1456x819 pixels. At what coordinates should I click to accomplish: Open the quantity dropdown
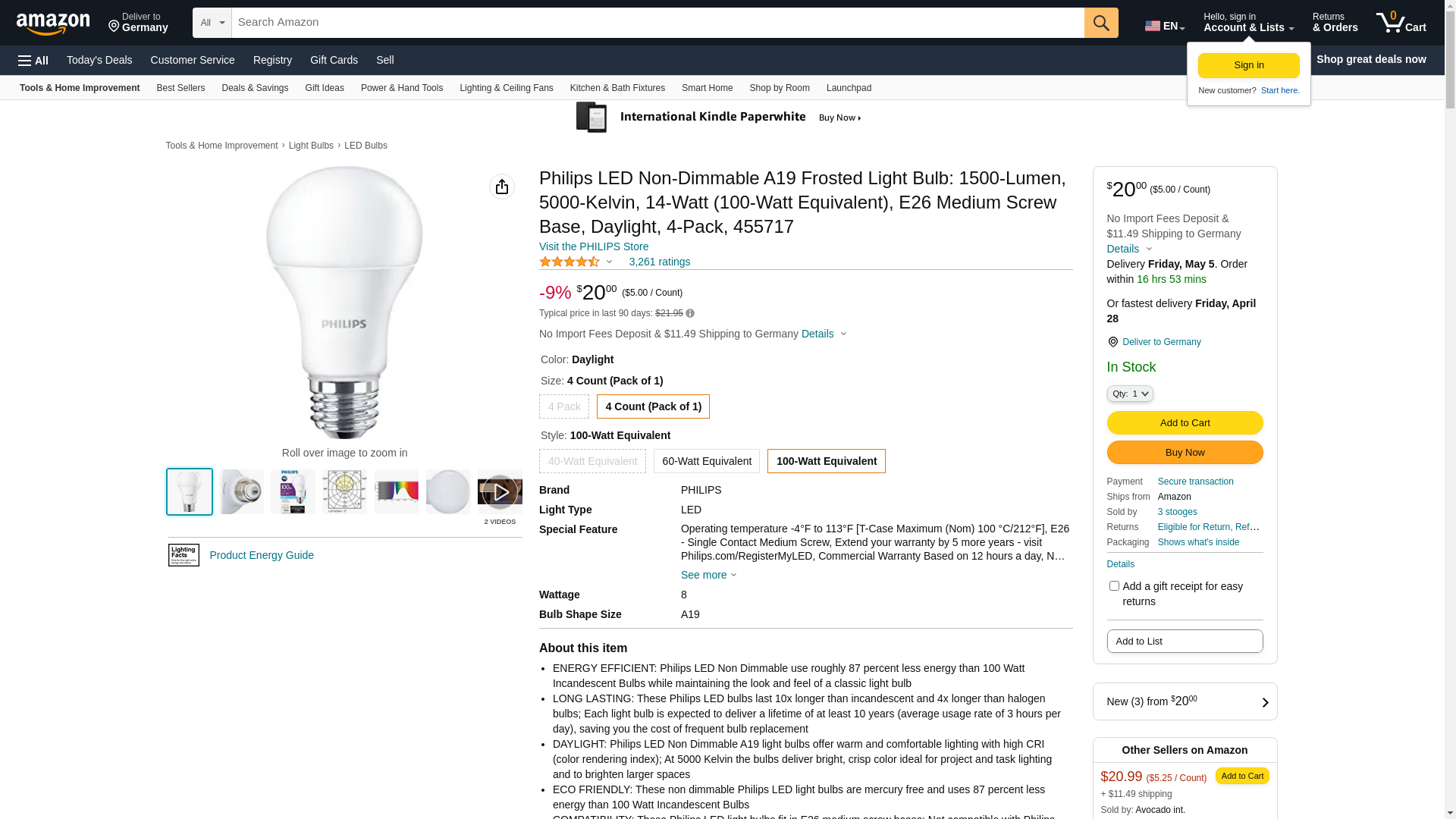pos(1130,394)
